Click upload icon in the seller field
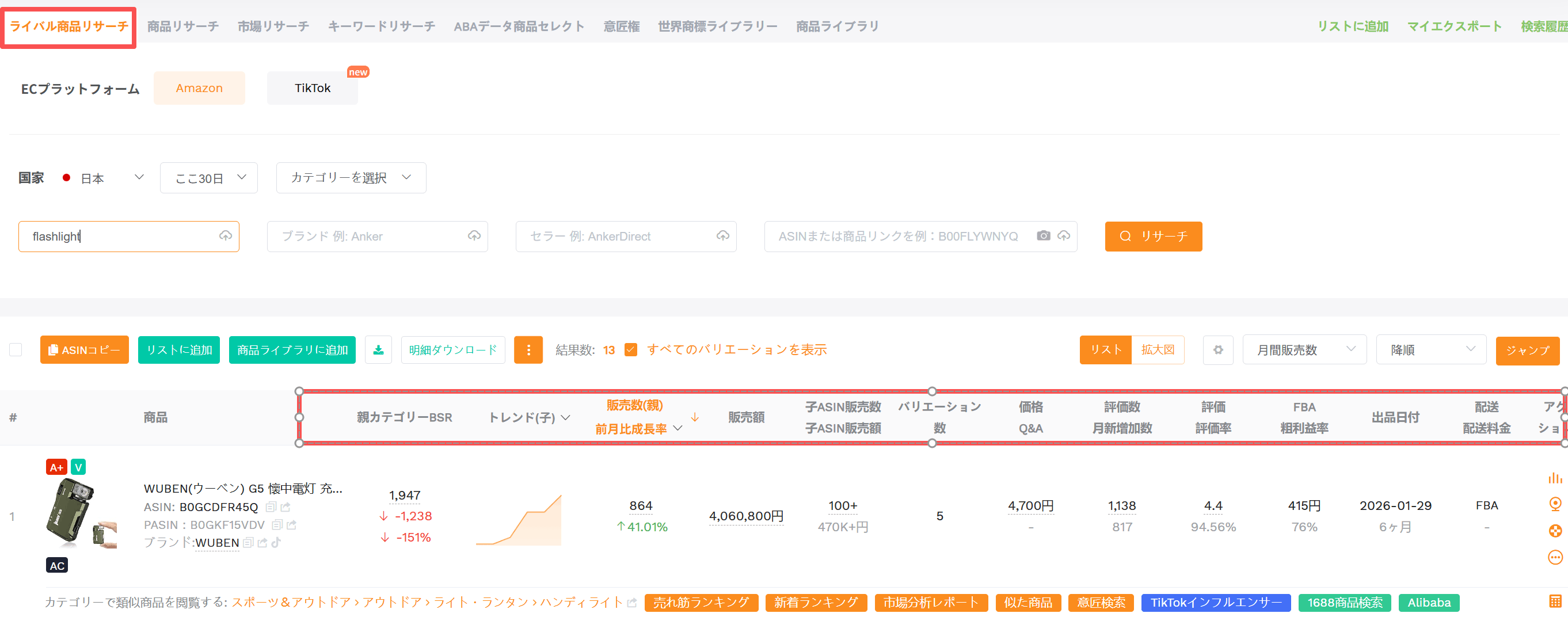Image resolution: width=1568 pixels, height=617 pixels. 722,235
